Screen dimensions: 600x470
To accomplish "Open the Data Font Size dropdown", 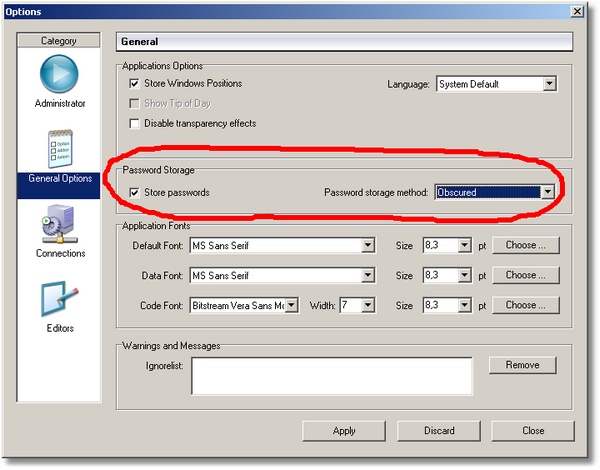I will 464,275.
